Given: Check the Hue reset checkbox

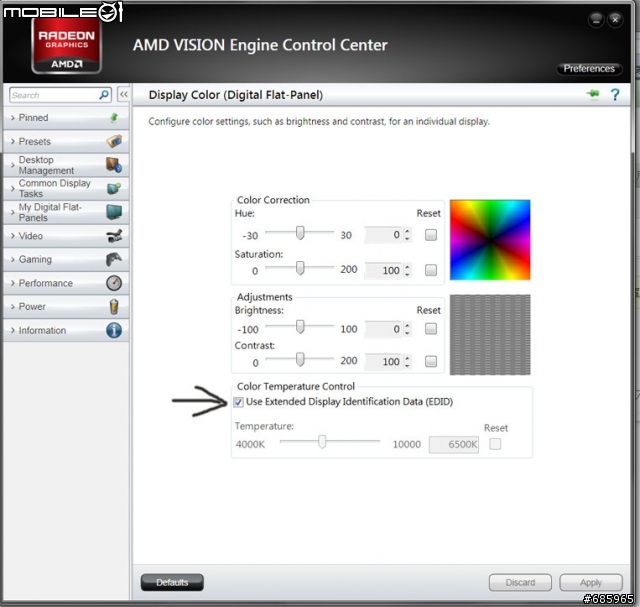Looking at the screenshot, I should 431,235.
